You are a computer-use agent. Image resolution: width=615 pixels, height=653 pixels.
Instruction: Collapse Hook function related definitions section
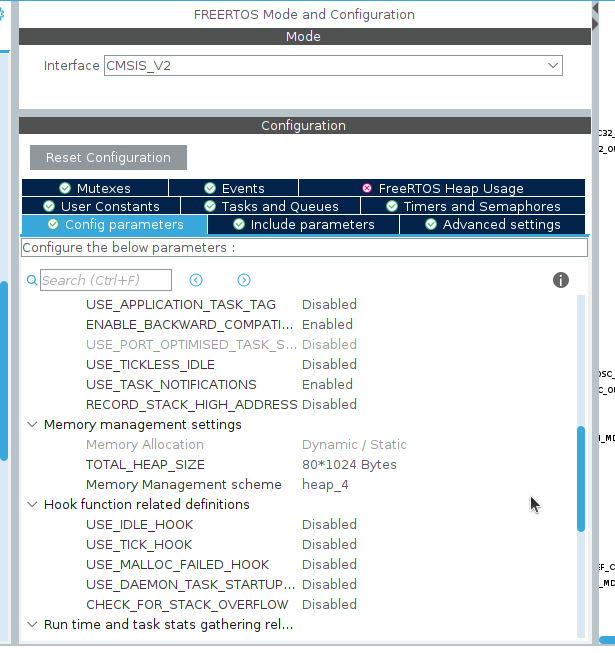click(x=32, y=505)
